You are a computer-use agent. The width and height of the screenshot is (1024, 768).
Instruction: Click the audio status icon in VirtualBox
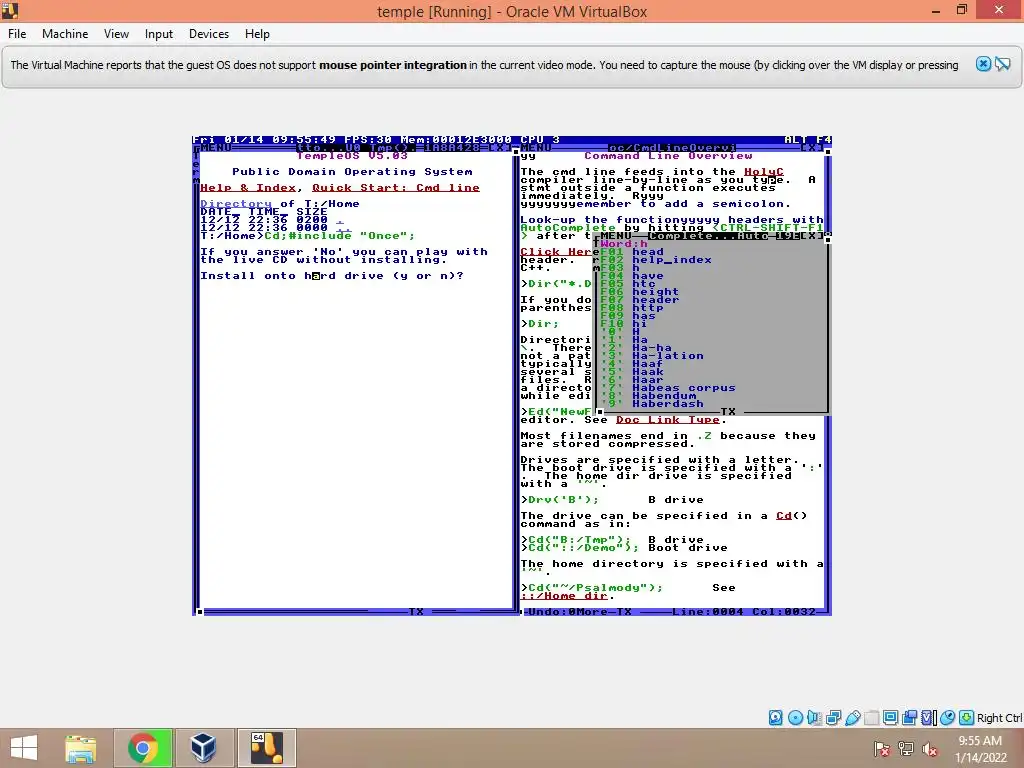[814, 718]
